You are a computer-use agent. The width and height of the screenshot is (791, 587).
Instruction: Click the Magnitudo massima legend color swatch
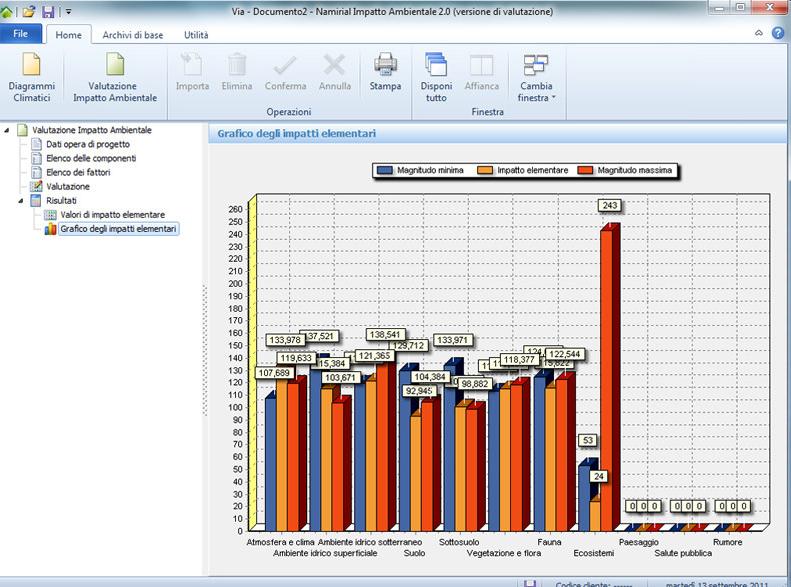click(586, 171)
